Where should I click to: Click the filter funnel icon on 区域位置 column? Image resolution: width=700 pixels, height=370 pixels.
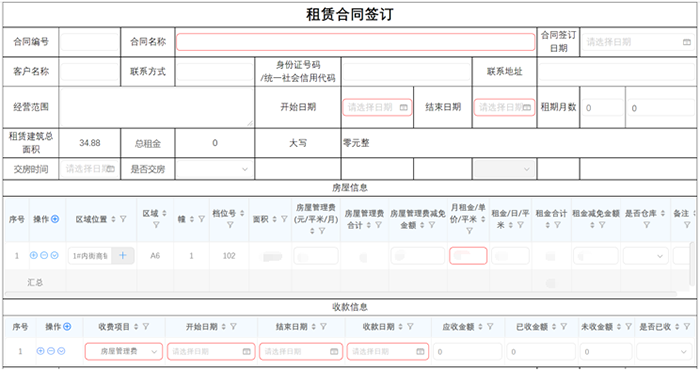(x=123, y=219)
